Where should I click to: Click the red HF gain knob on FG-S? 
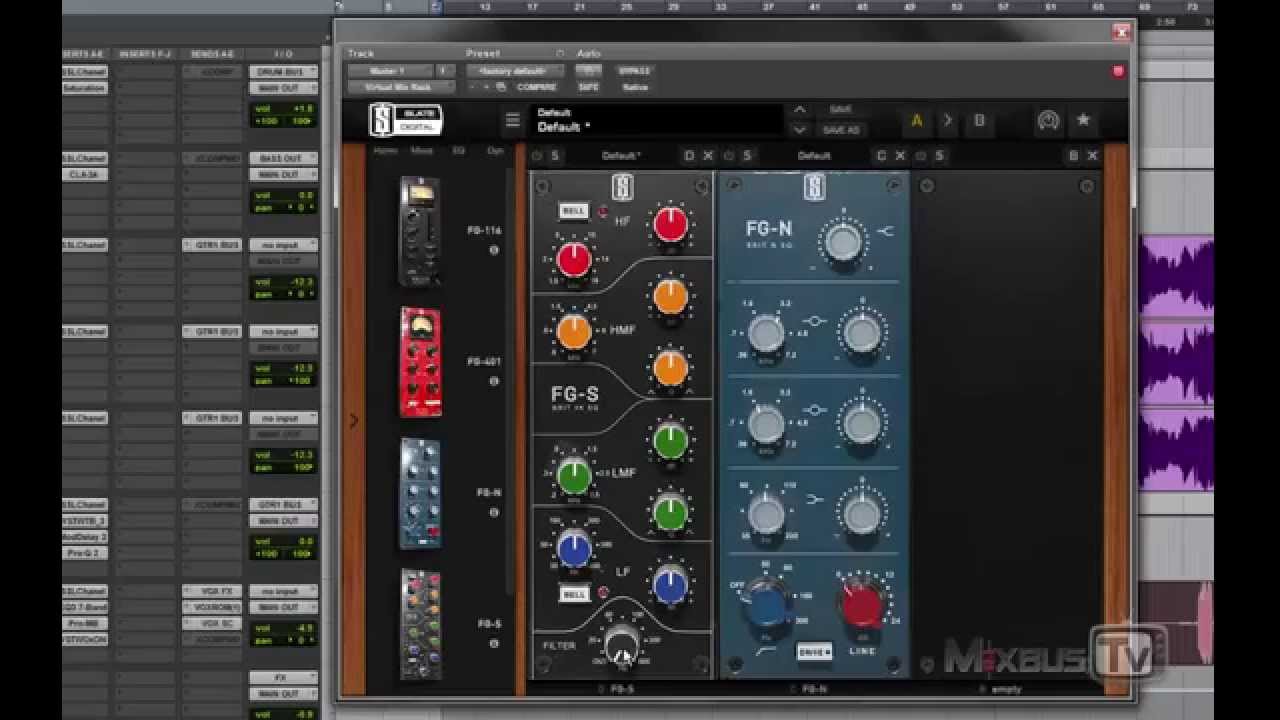click(x=670, y=225)
